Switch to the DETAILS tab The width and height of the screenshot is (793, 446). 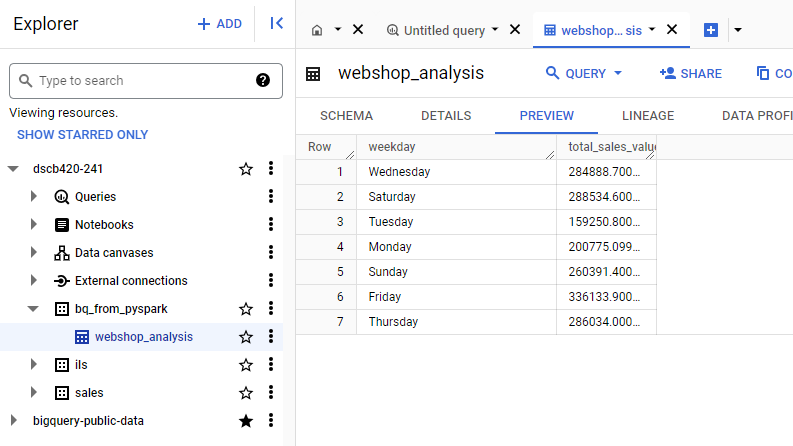(446, 116)
